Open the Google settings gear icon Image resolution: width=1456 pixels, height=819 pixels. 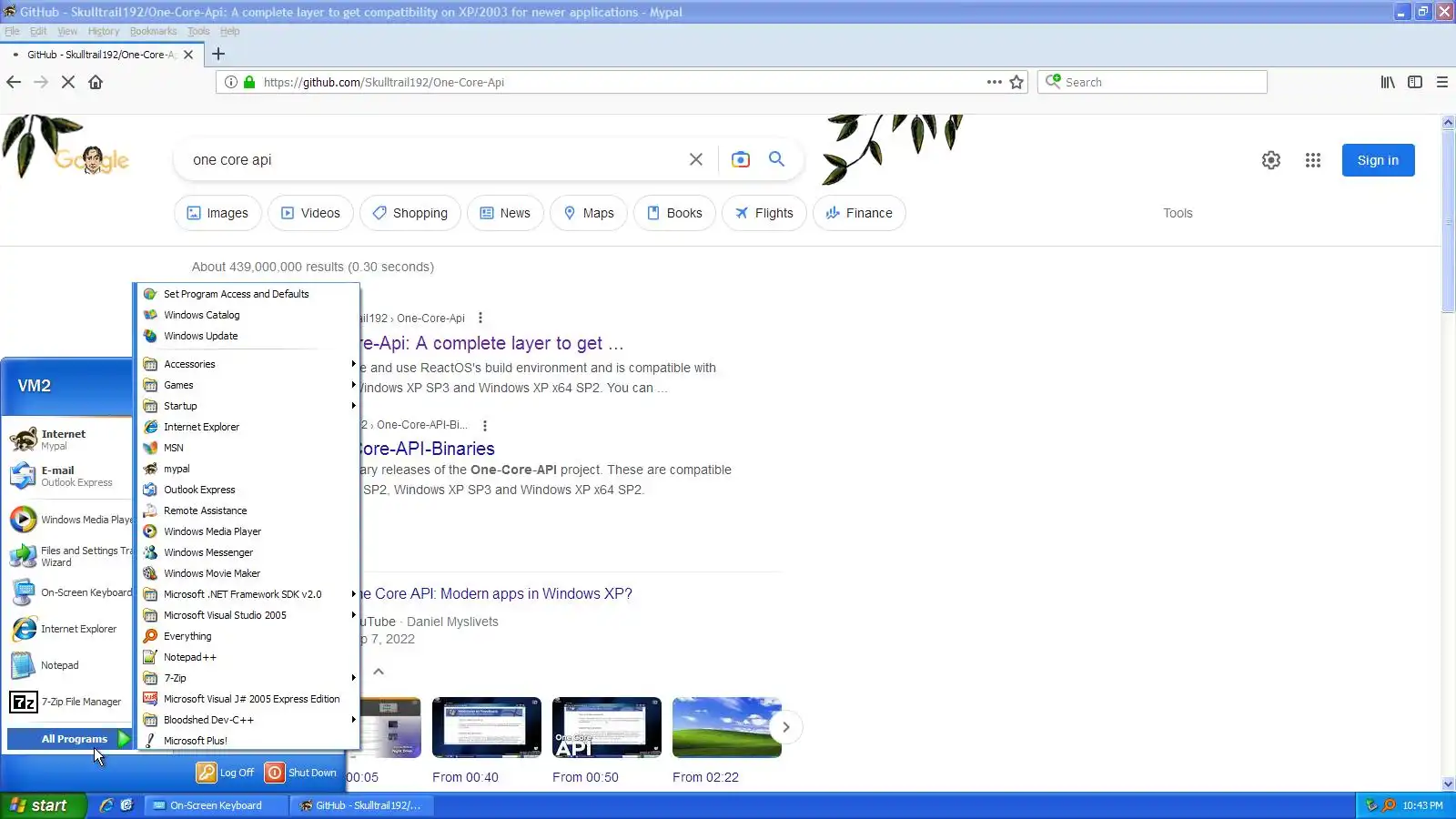1271,160
